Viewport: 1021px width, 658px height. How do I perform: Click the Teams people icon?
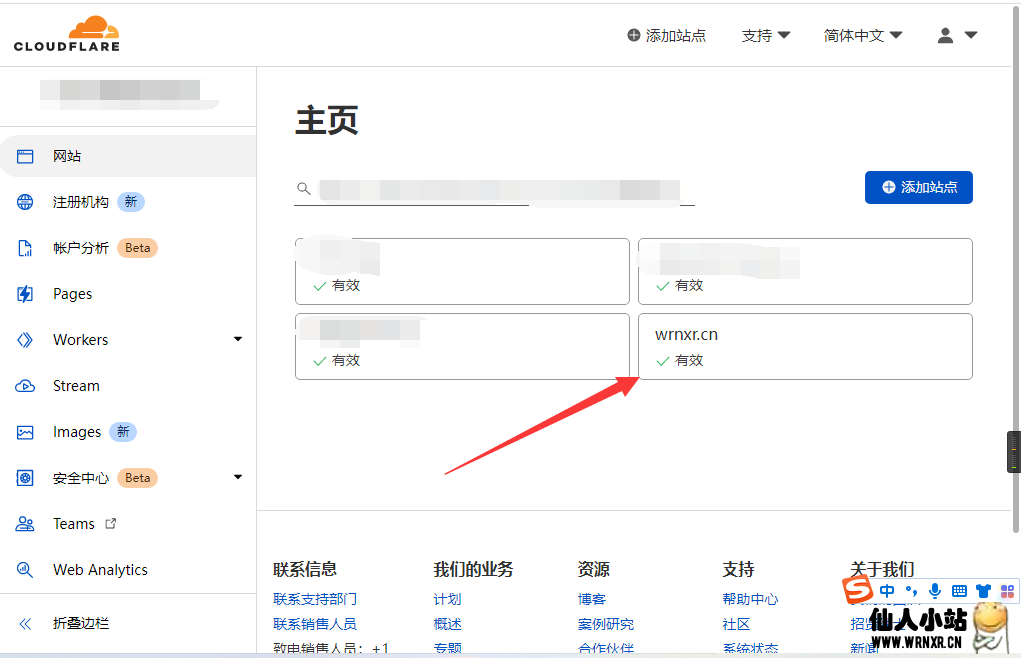tap(25, 524)
